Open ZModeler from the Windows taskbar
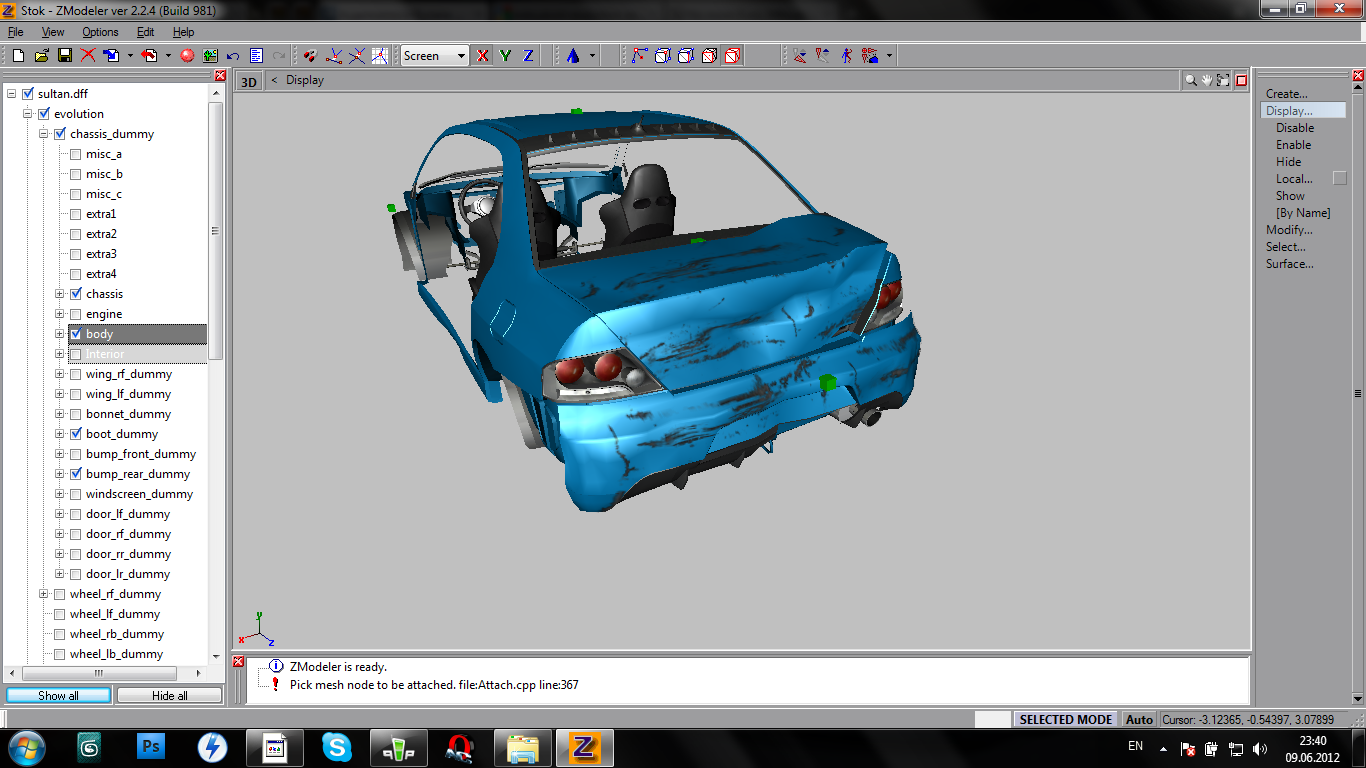Screen dimensions: 1366x768 [584, 747]
